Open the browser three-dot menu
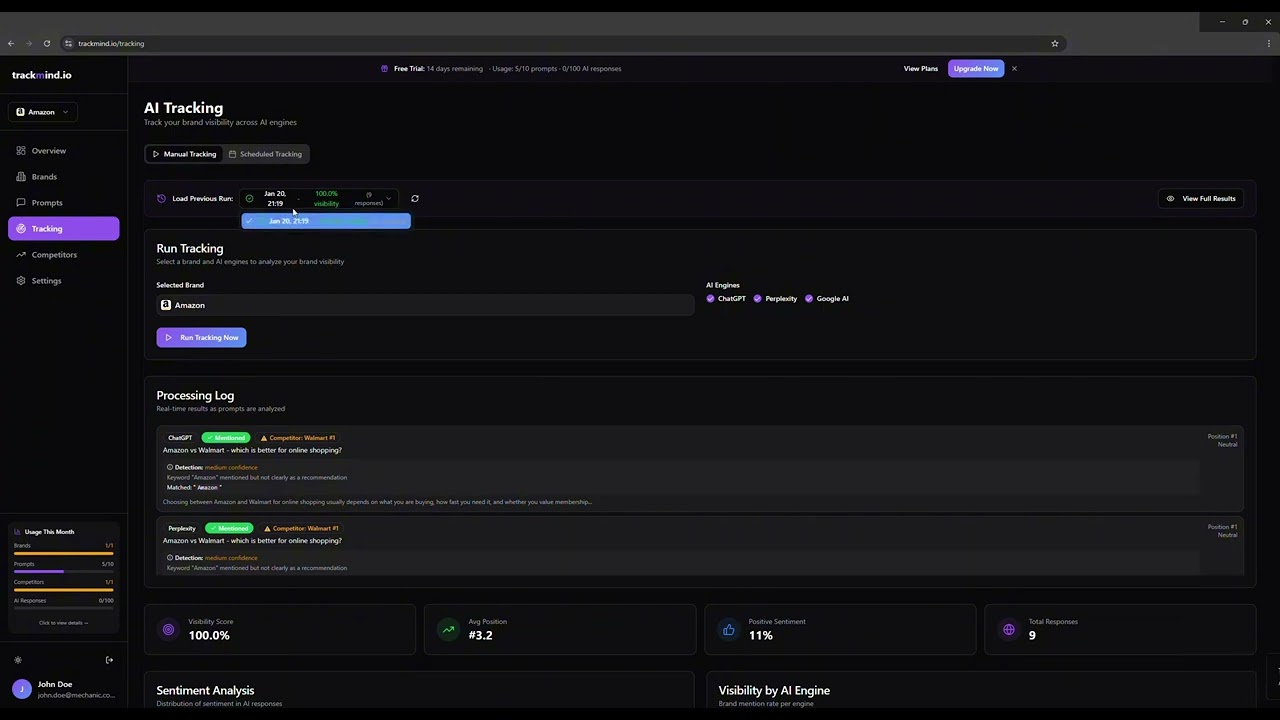 [x=1270, y=43]
